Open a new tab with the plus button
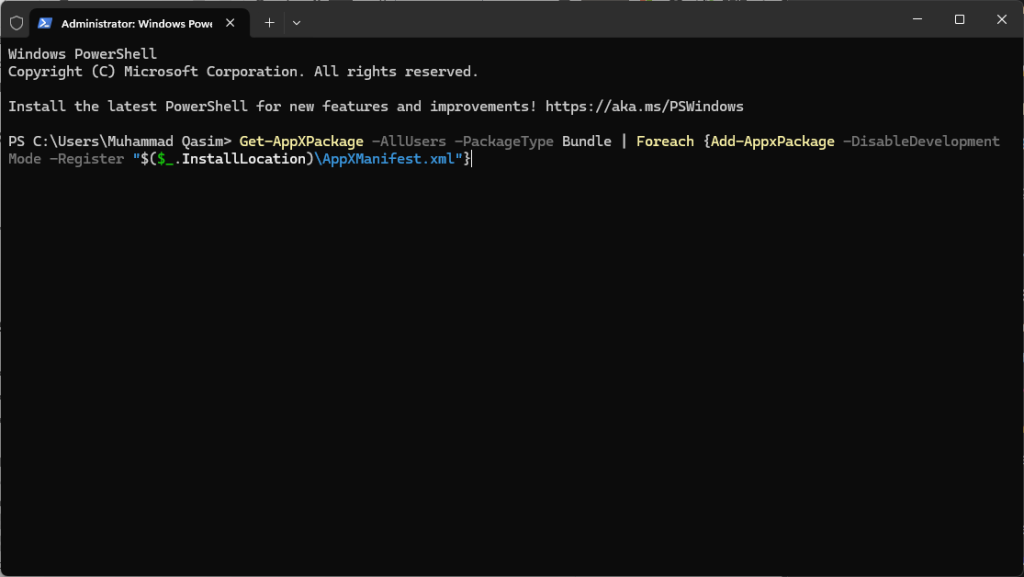 coord(269,21)
